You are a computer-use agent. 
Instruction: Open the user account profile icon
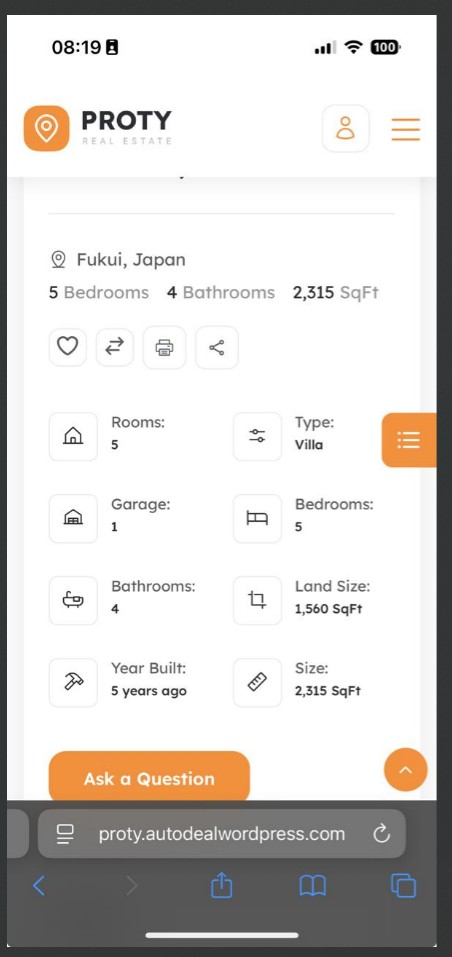pos(346,128)
